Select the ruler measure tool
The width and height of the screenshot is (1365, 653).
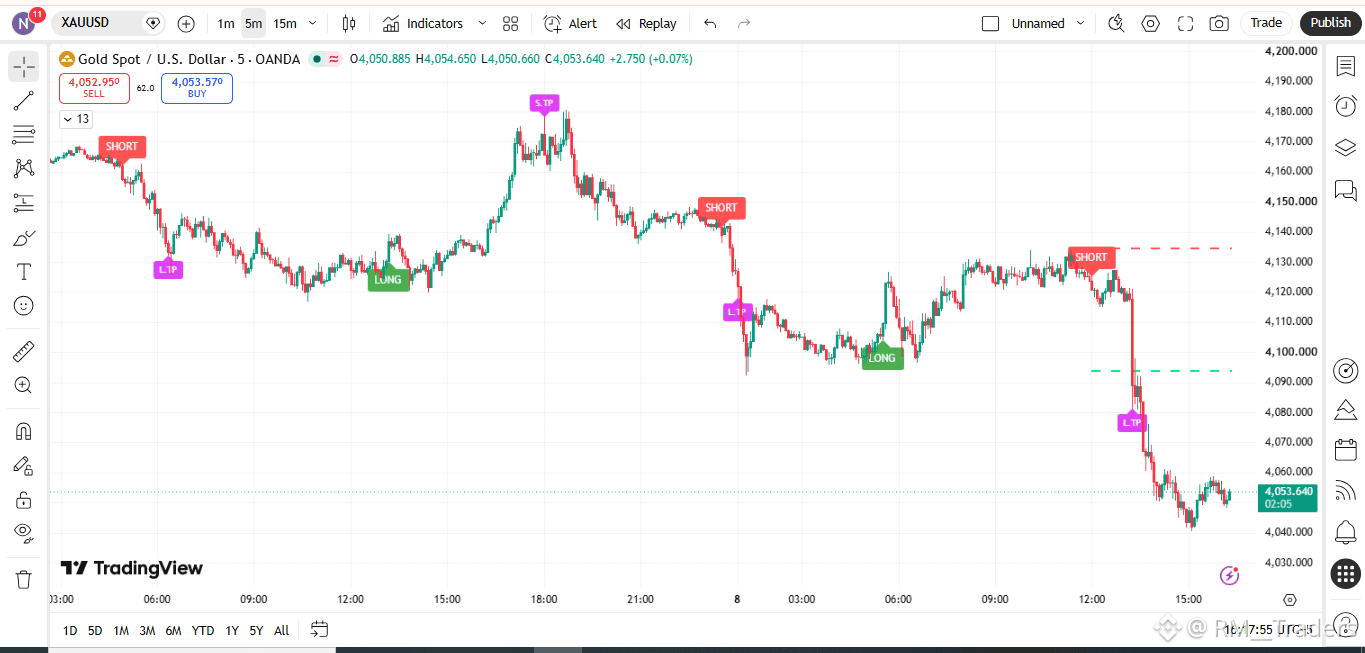point(24,351)
